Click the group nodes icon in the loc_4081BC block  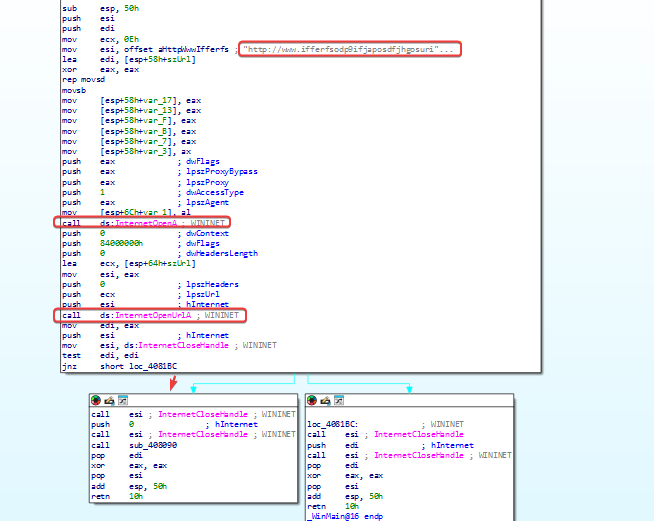pos(339,400)
